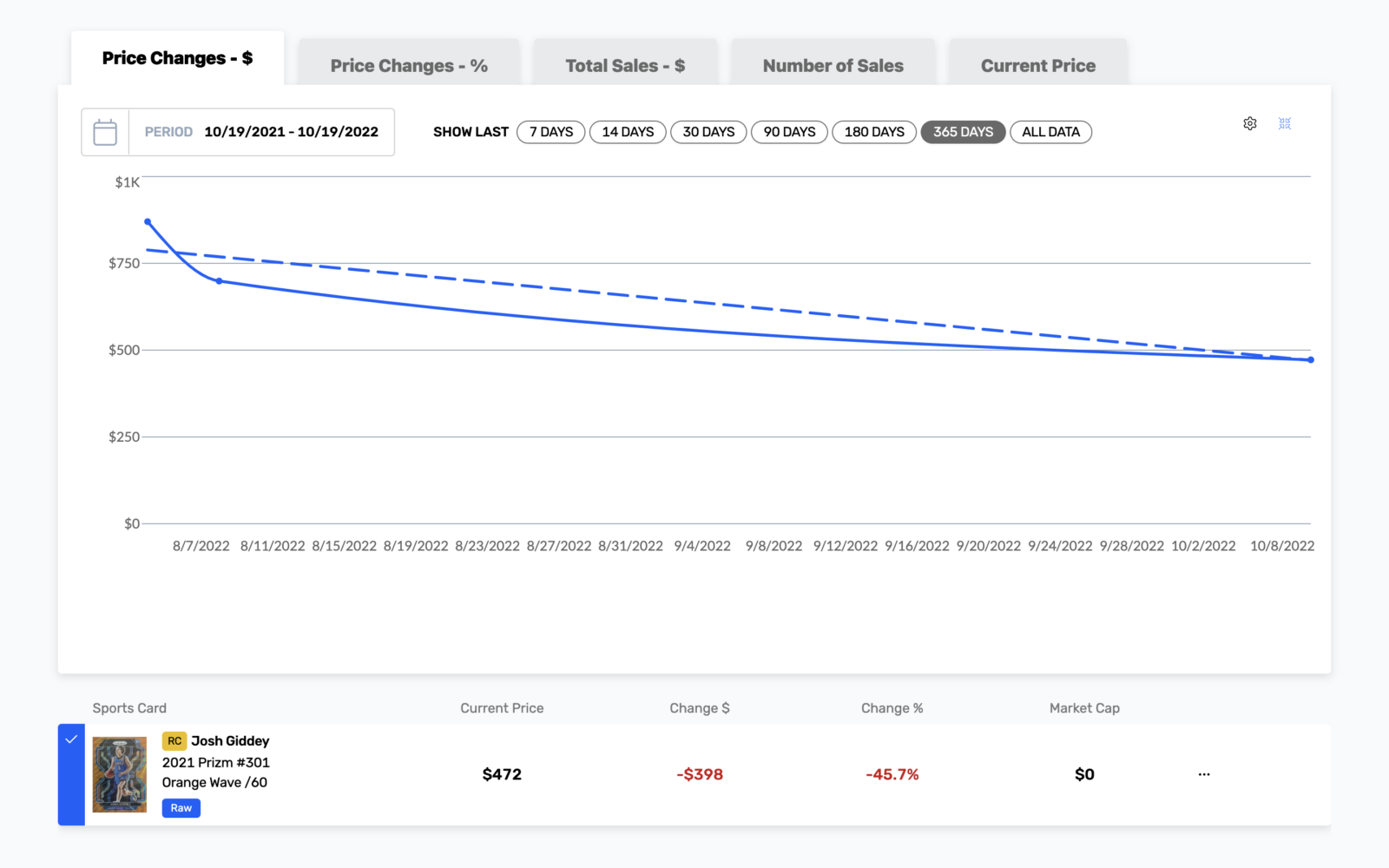
Task: Uncheck the Josh Giddey card checkbox
Action: pos(71,774)
